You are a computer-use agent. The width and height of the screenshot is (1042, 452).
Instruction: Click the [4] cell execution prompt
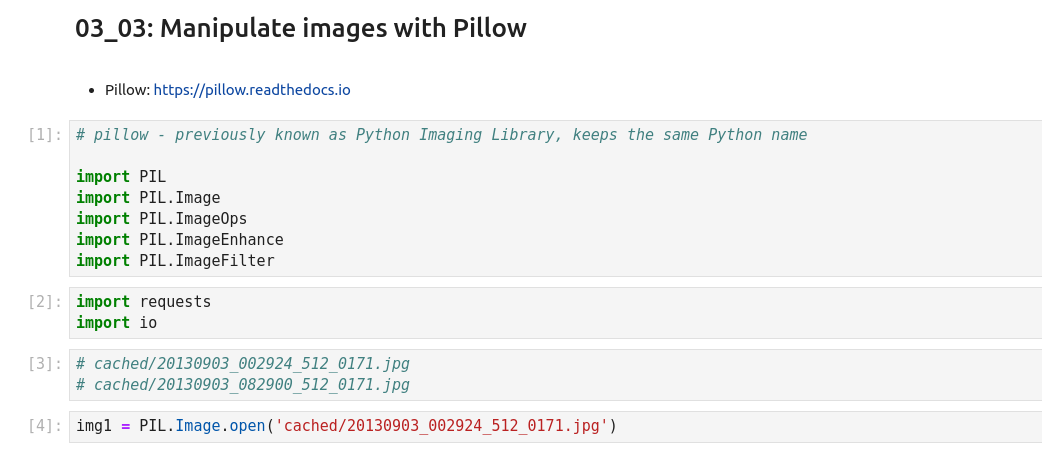45,425
